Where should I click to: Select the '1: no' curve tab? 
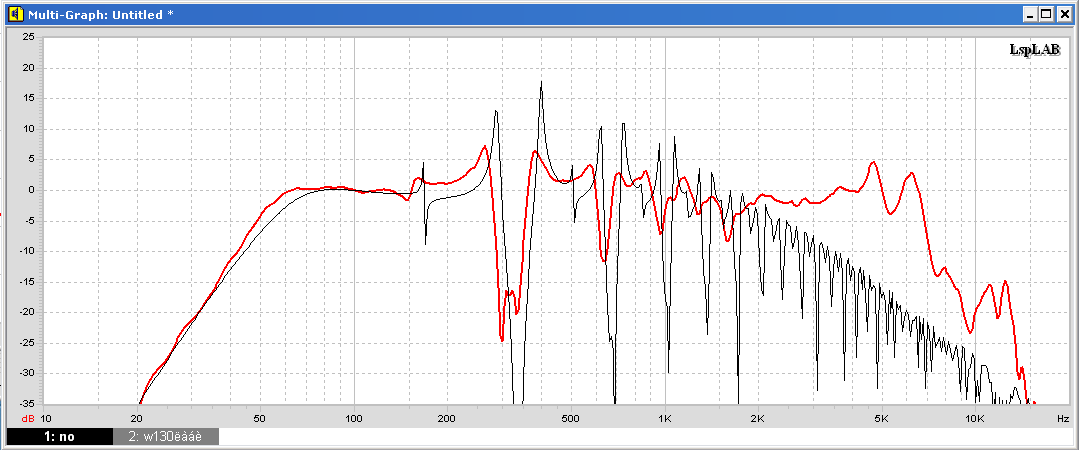click(59, 436)
